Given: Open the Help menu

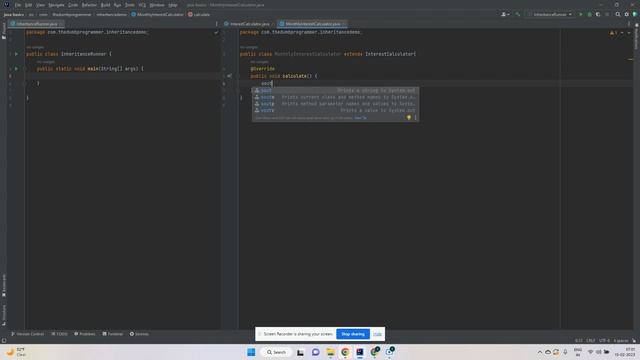Looking at the screenshot, I should (x=173, y=5).
